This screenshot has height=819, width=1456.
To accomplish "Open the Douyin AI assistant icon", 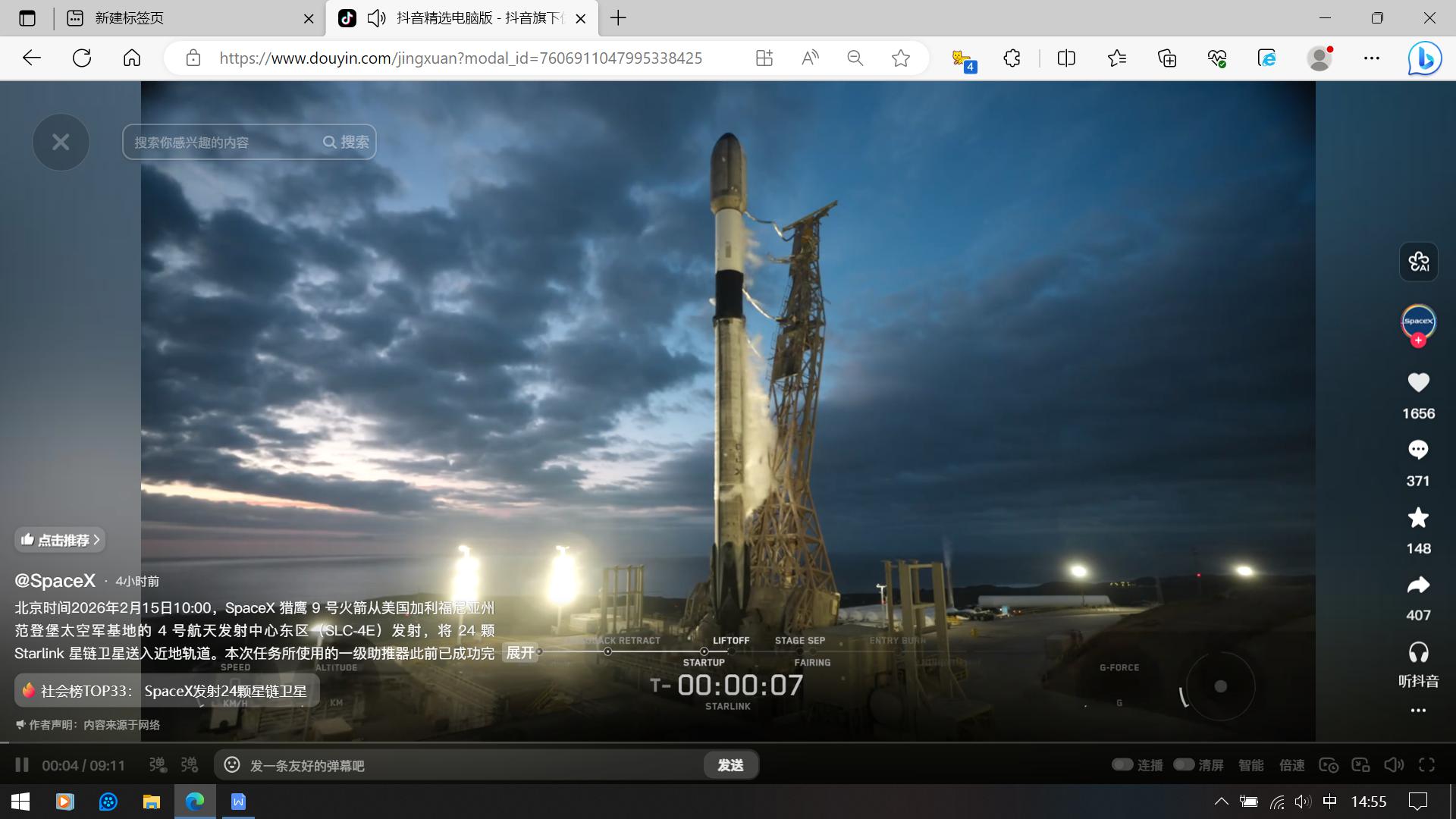I will [x=1418, y=262].
